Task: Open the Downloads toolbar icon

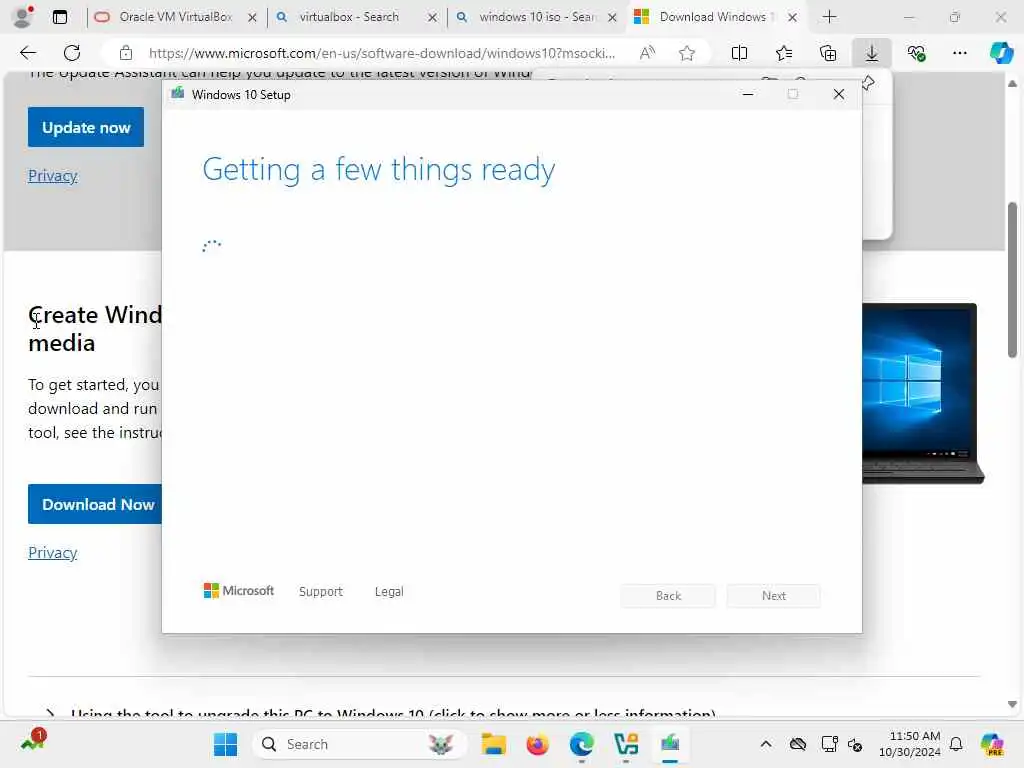Action: (x=872, y=53)
